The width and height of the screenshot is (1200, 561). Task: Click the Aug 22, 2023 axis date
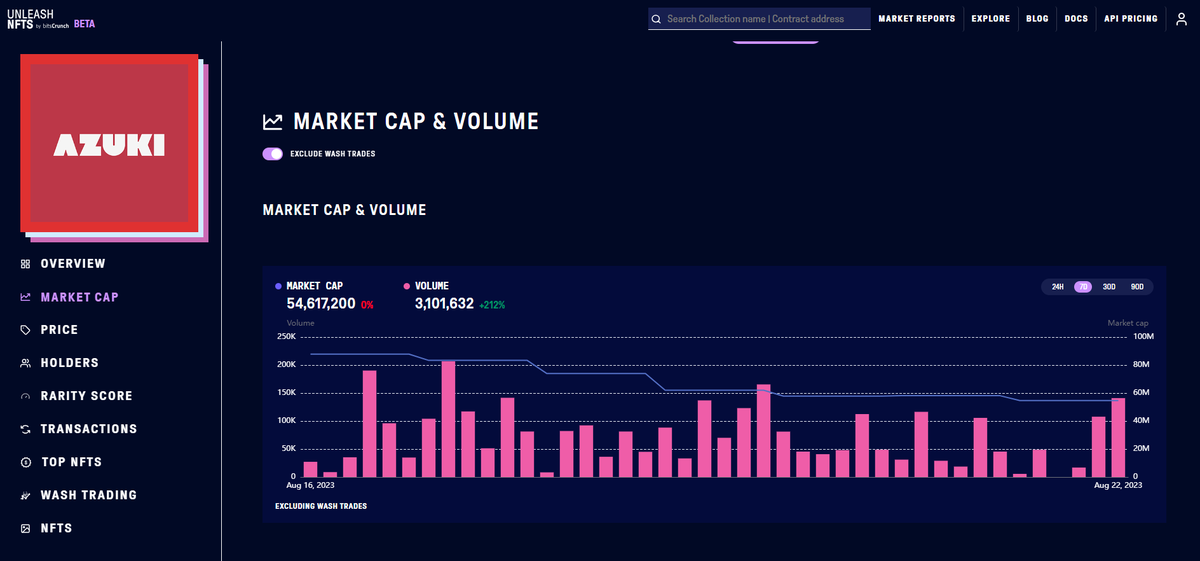[x=1118, y=485]
